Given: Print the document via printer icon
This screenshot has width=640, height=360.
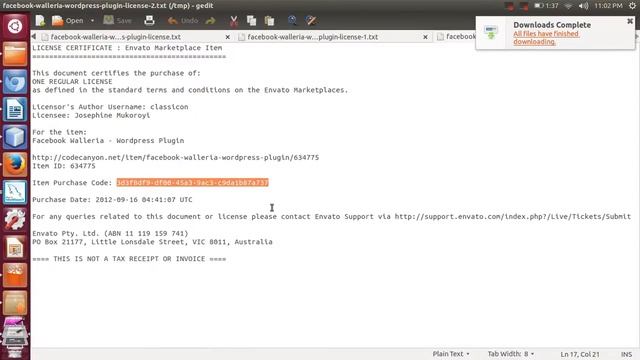Looking at the screenshot, I should tap(149, 20).
